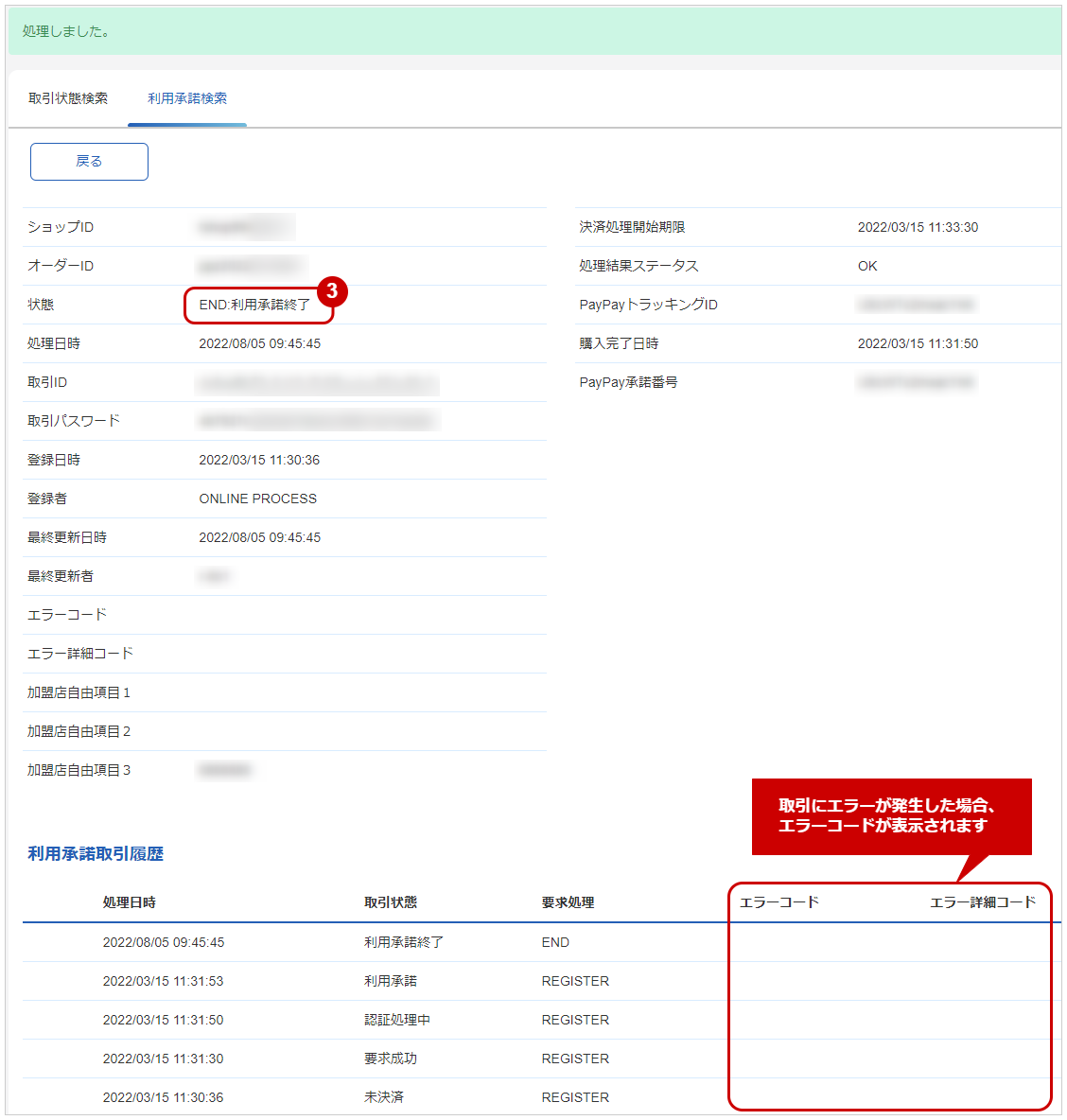The height and width of the screenshot is (1120, 1067).
Task: Click the PayPay承諾番号 label
Action: coord(628,382)
